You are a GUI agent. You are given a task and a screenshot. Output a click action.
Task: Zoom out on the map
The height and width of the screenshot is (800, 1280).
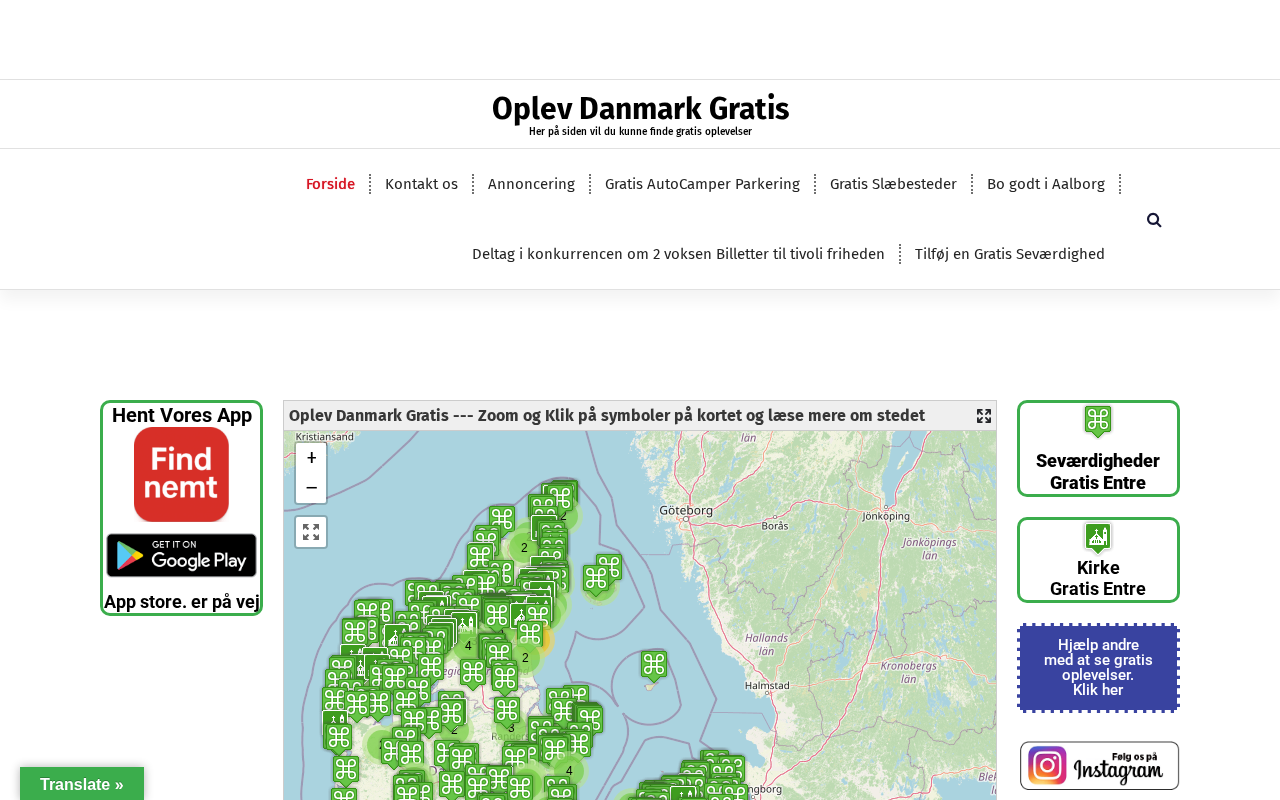311,488
